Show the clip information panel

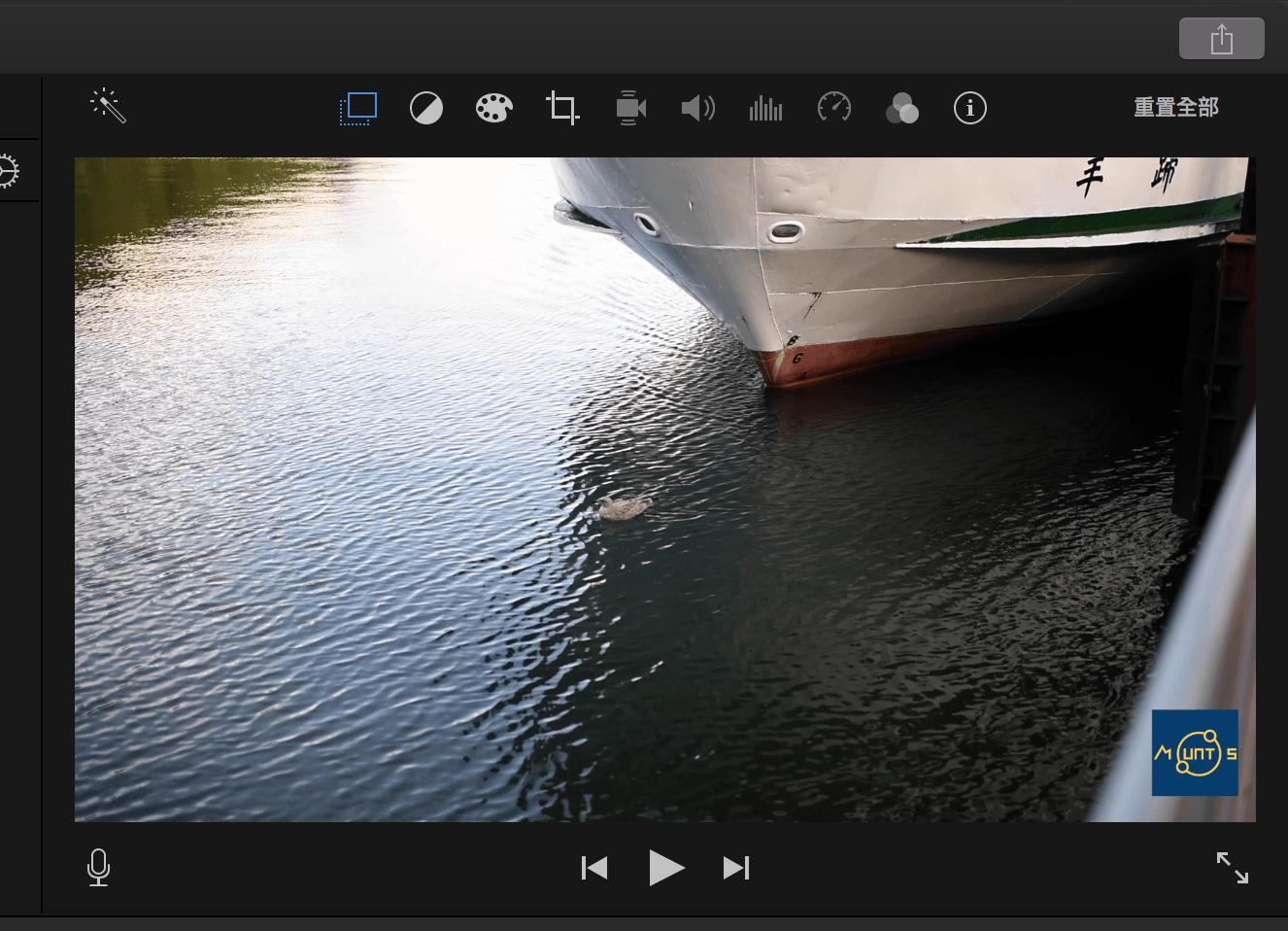969,108
